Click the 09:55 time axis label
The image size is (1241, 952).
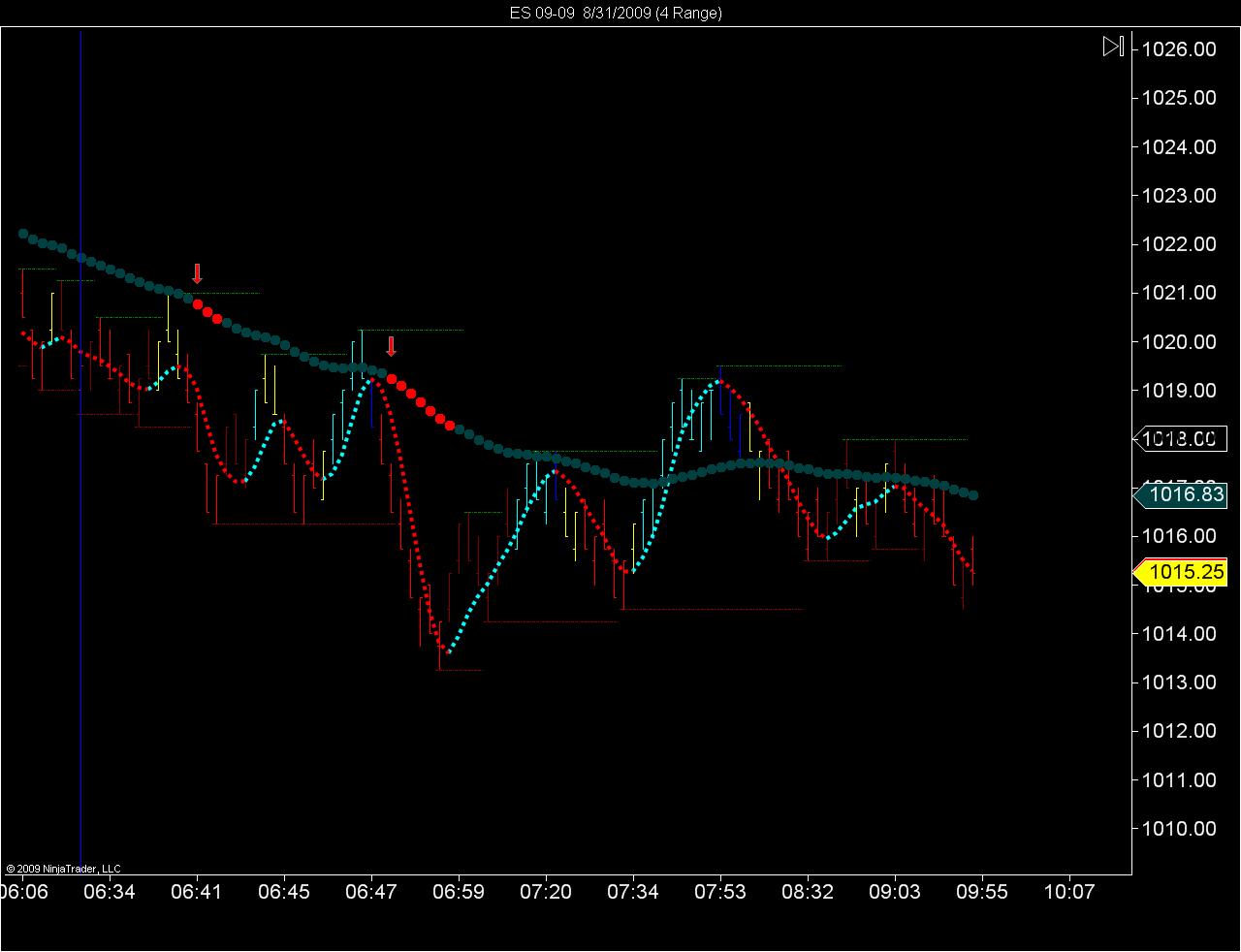coord(982,892)
